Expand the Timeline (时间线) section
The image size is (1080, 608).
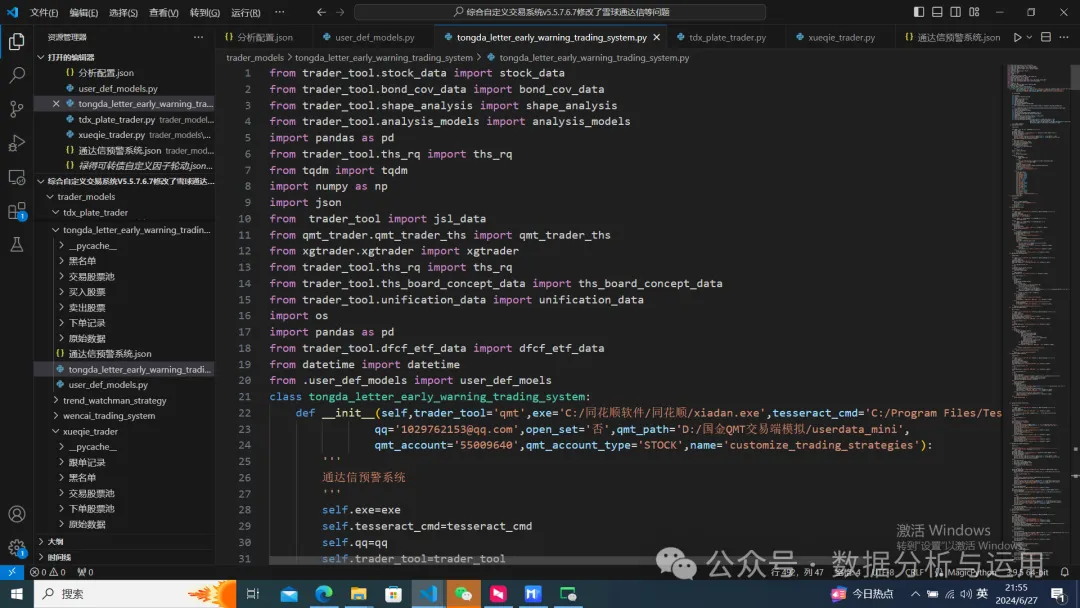click(x=41, y=557)
